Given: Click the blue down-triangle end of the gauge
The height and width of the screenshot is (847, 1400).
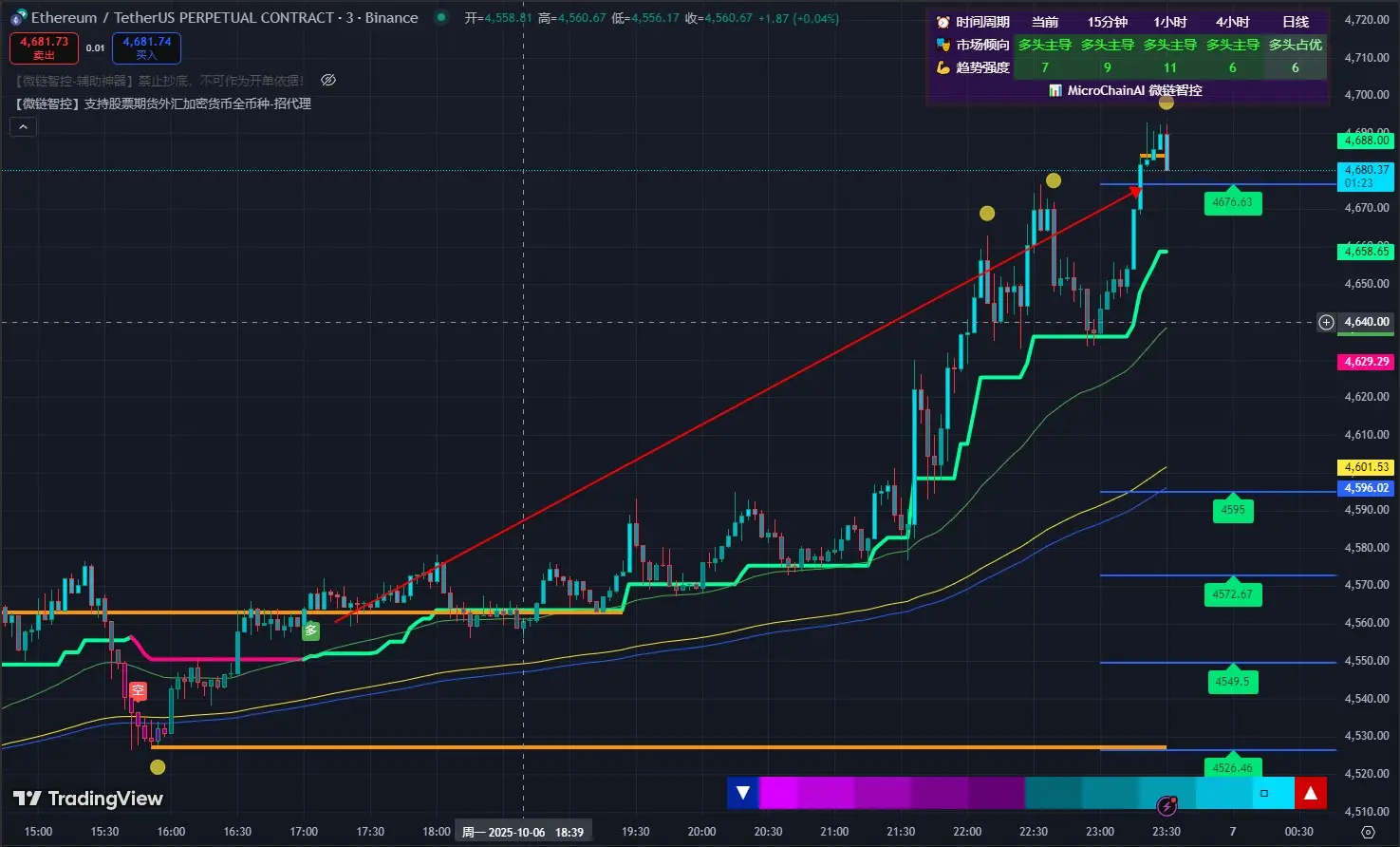Looking at the screenshot, I should coord(743,793).
